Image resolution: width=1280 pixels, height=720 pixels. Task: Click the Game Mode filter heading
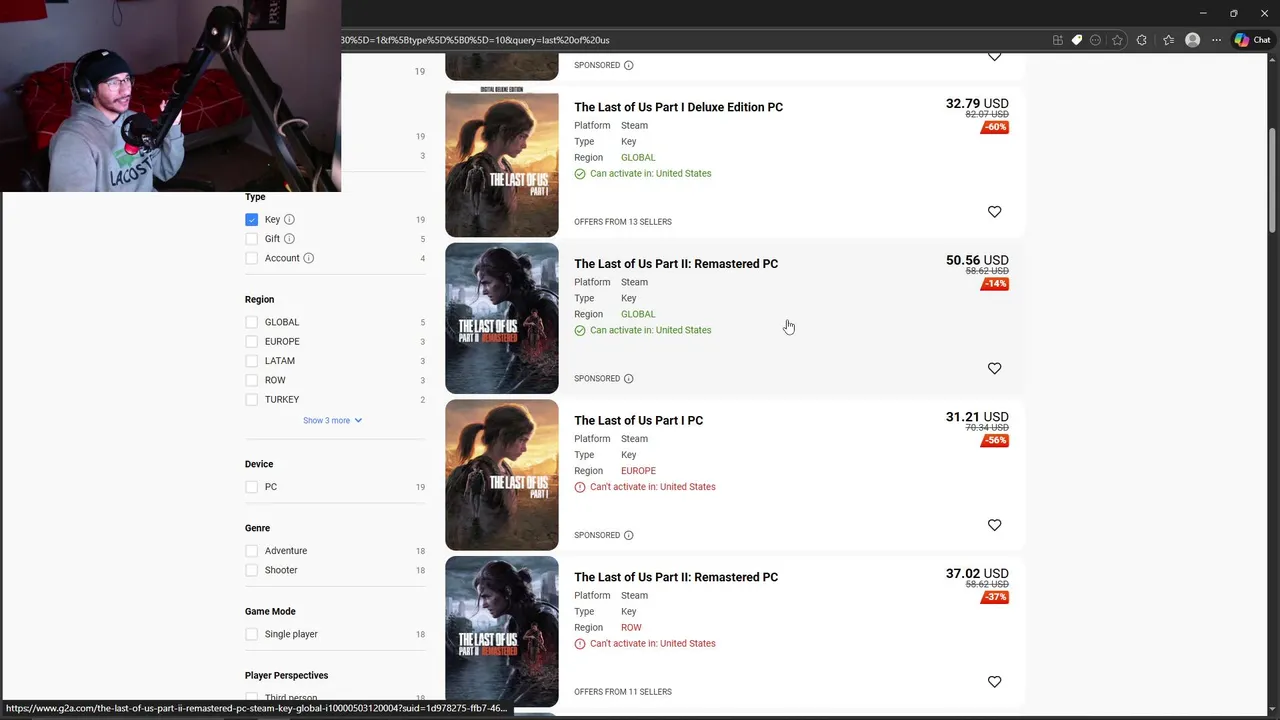click(270, 612)
